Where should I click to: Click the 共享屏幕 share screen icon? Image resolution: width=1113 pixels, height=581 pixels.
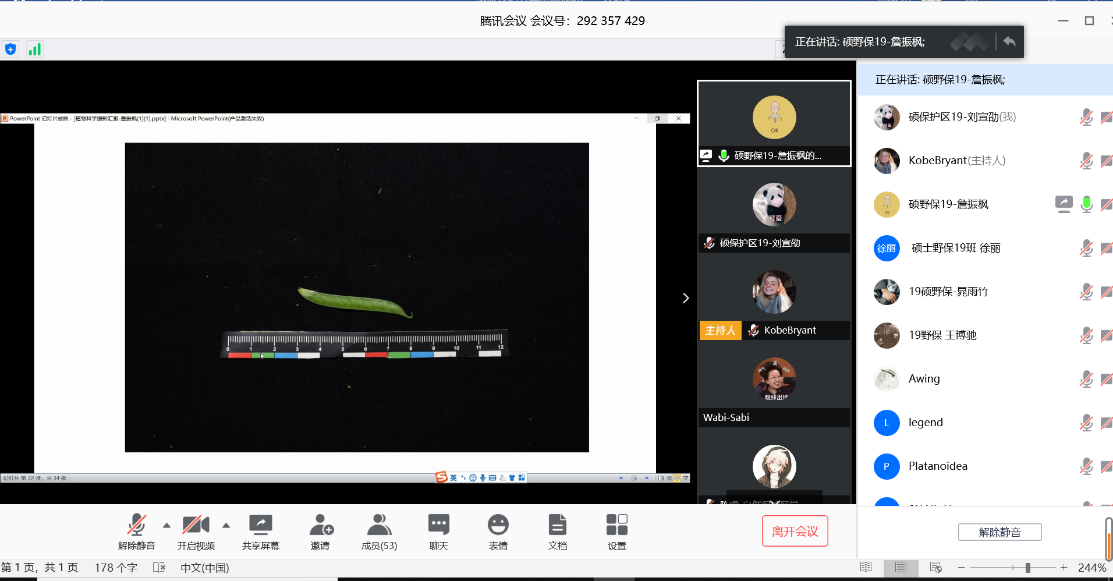[x=260, y=524]
